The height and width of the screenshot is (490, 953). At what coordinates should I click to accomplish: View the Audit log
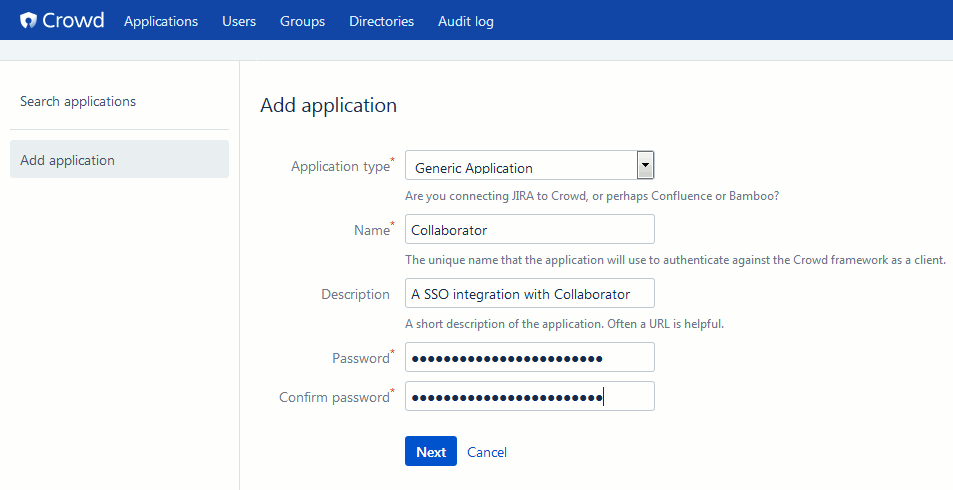coord(465,21)
